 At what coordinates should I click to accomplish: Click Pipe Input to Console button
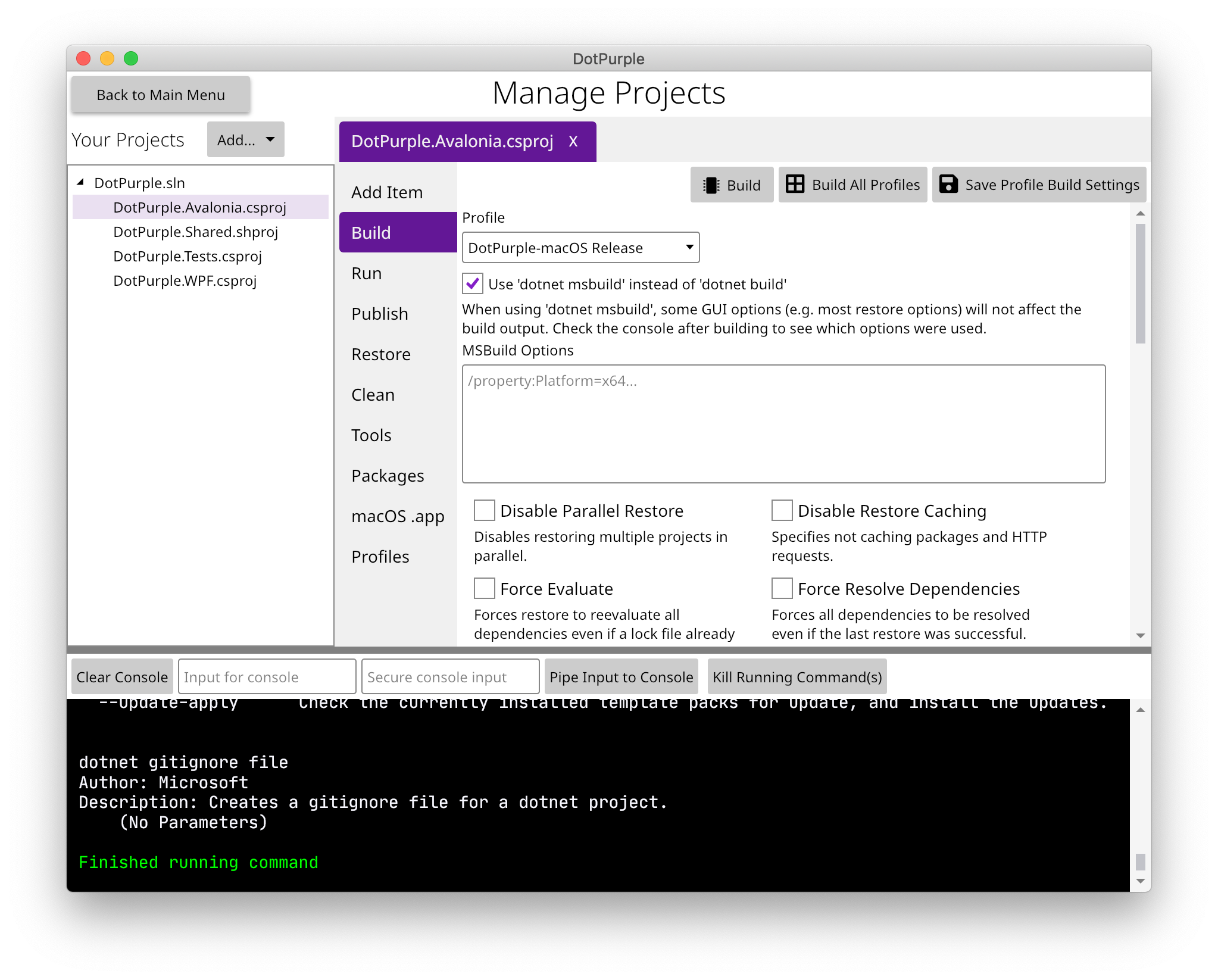pyautogui.click(x=621, y=677)
